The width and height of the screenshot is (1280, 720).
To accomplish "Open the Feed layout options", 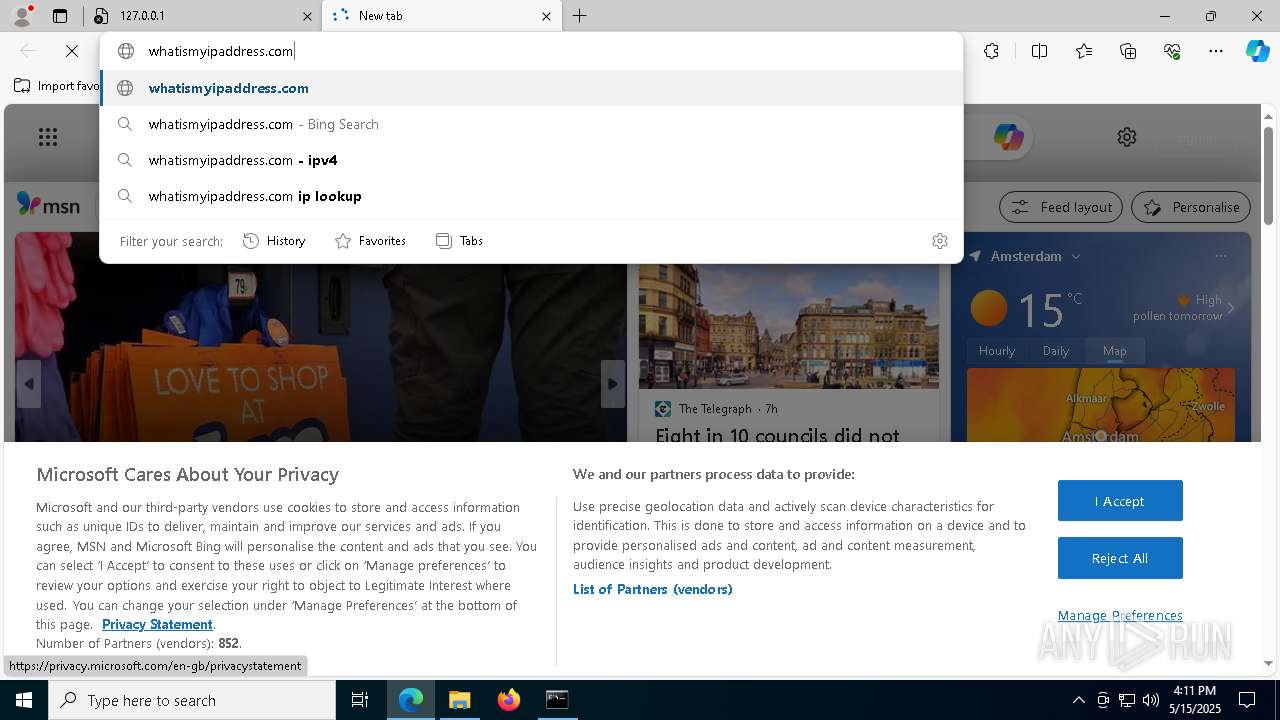I will coord(1061,207).
